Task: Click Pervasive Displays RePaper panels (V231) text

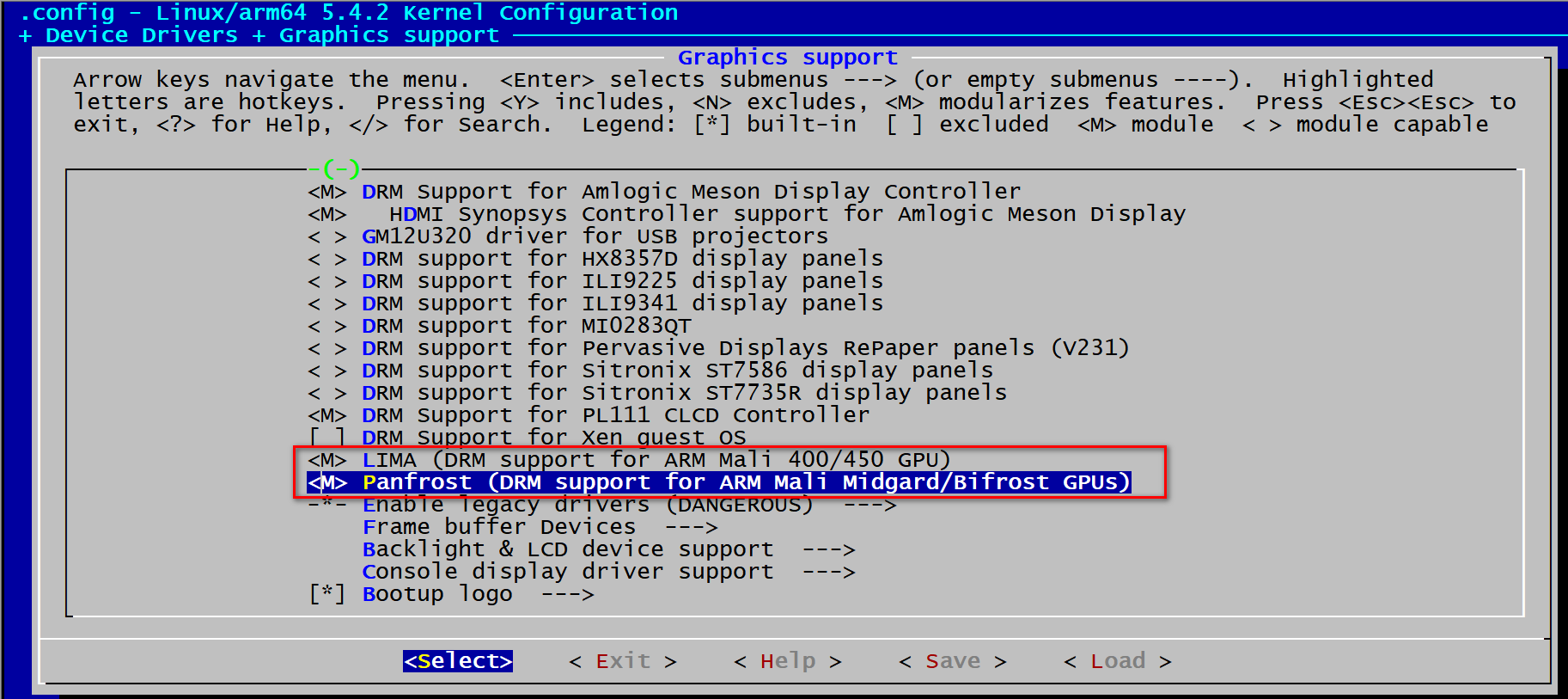Action: pyautogui.click(x=856, y=348)
